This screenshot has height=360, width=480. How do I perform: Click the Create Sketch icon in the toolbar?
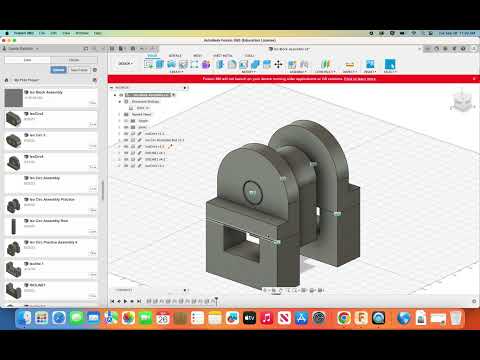[148, 64]
